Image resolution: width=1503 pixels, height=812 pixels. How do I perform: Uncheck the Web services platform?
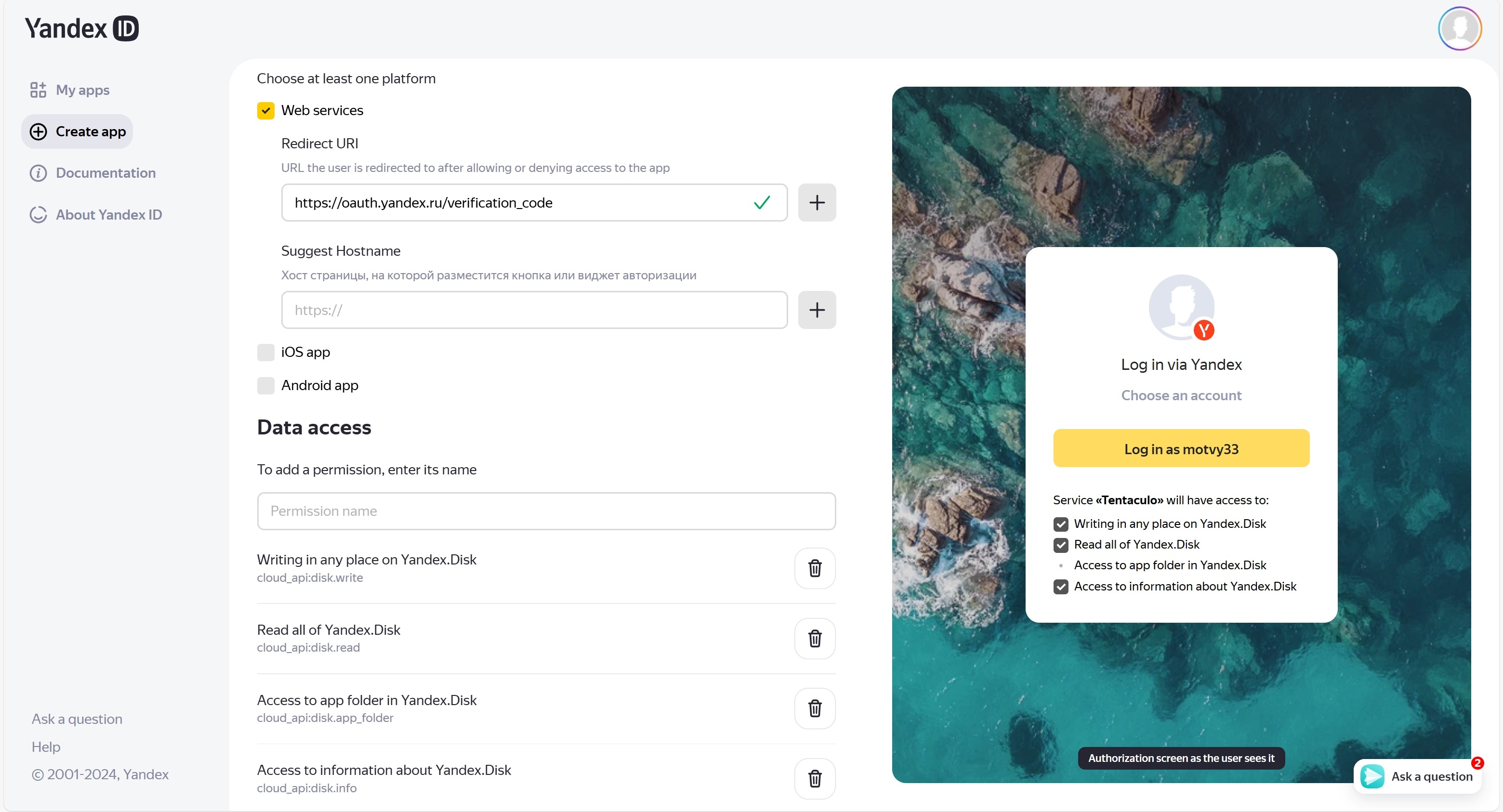[266, 110]
